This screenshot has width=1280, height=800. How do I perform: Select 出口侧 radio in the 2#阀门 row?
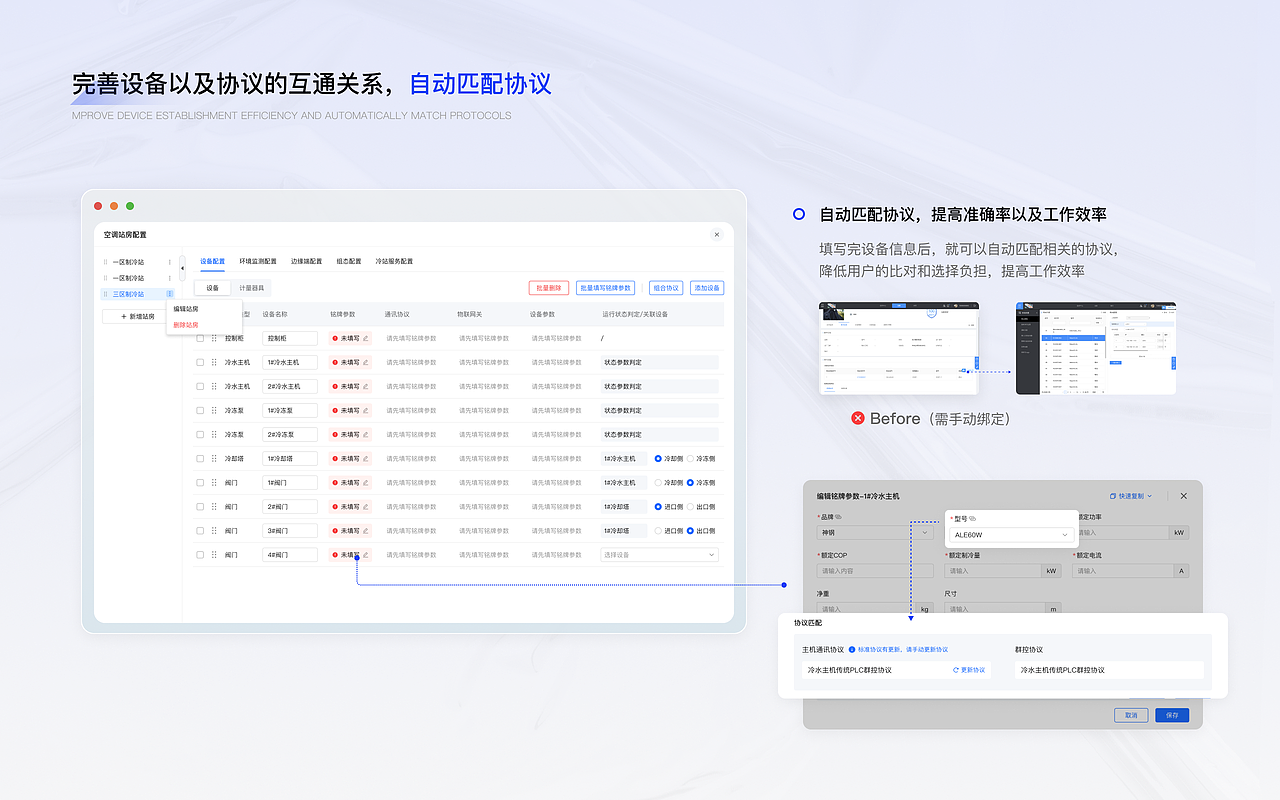click(x=691, y=507)
